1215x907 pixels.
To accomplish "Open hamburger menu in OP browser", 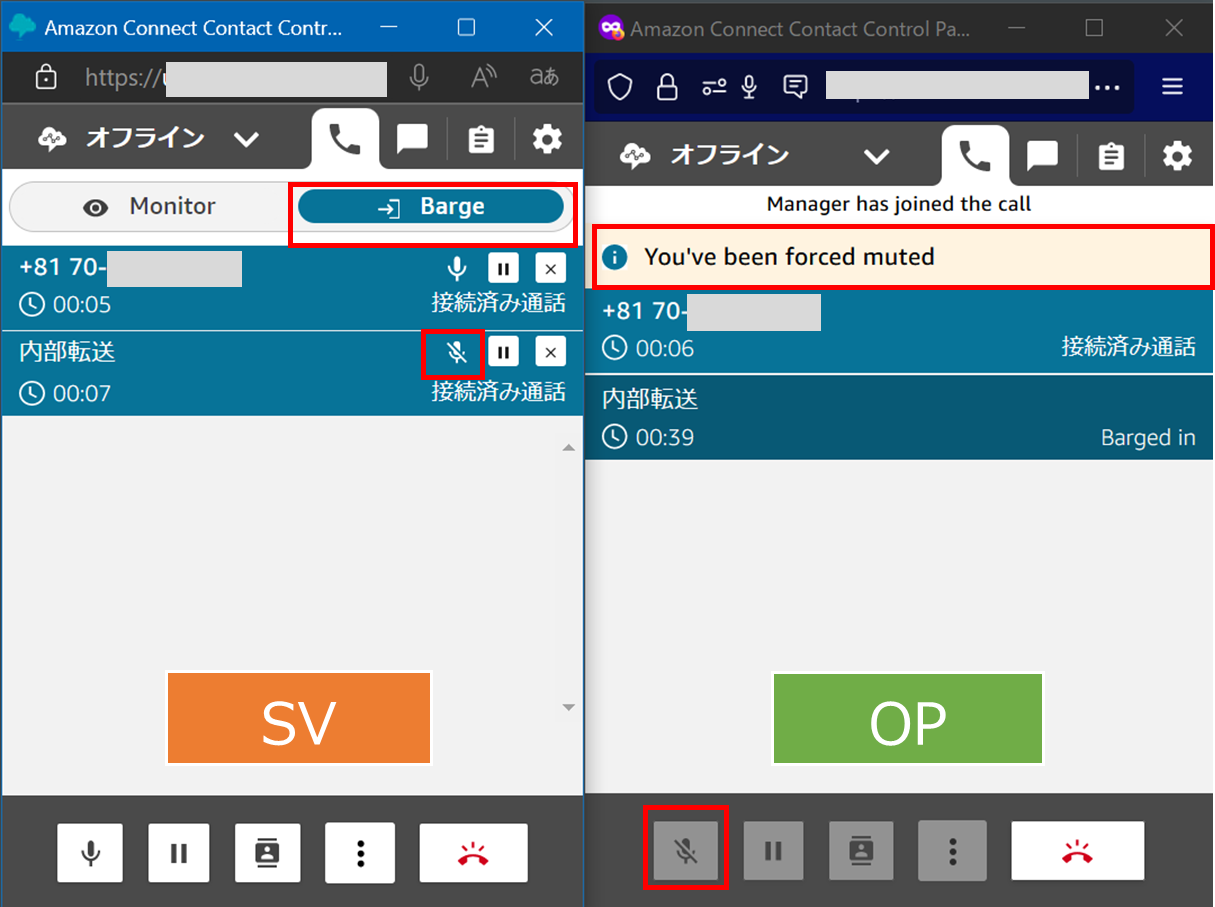I will (1172, 87).
